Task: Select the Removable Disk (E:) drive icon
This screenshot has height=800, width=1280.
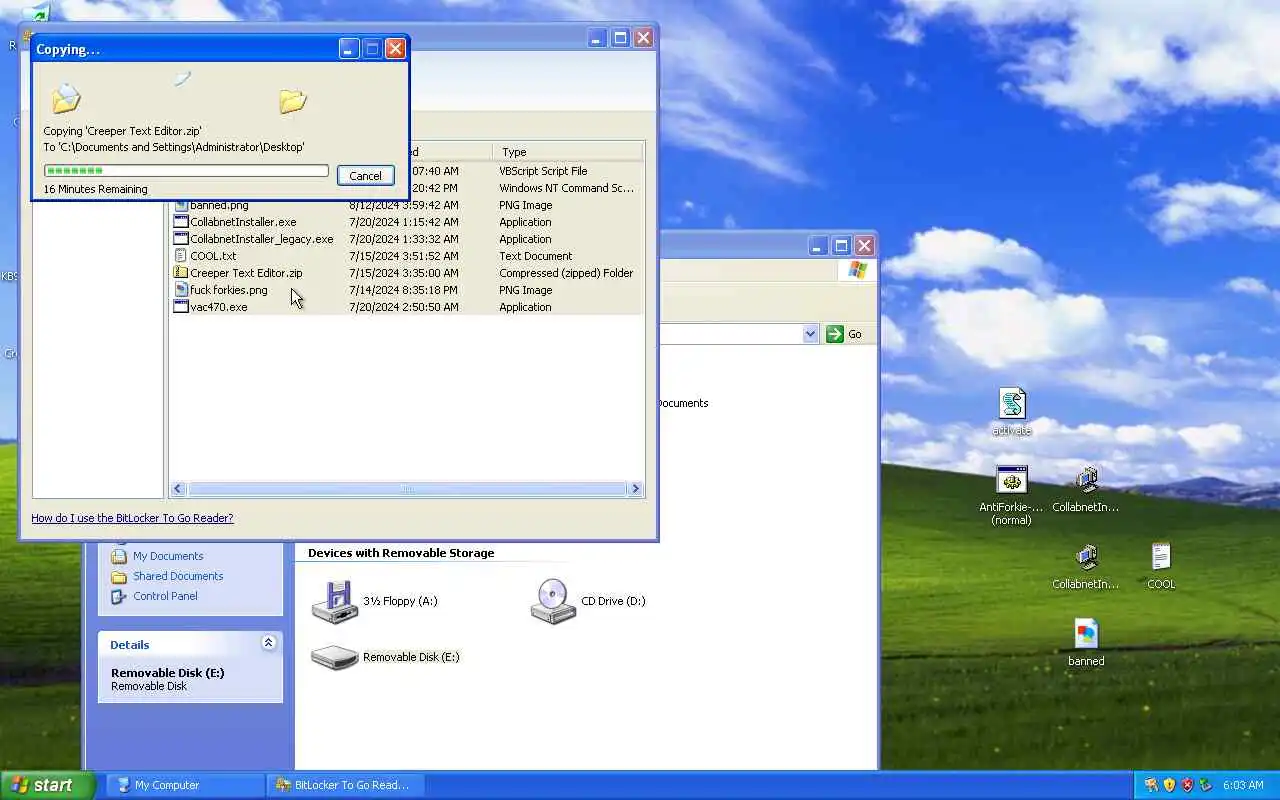Action: pos(335,657)
